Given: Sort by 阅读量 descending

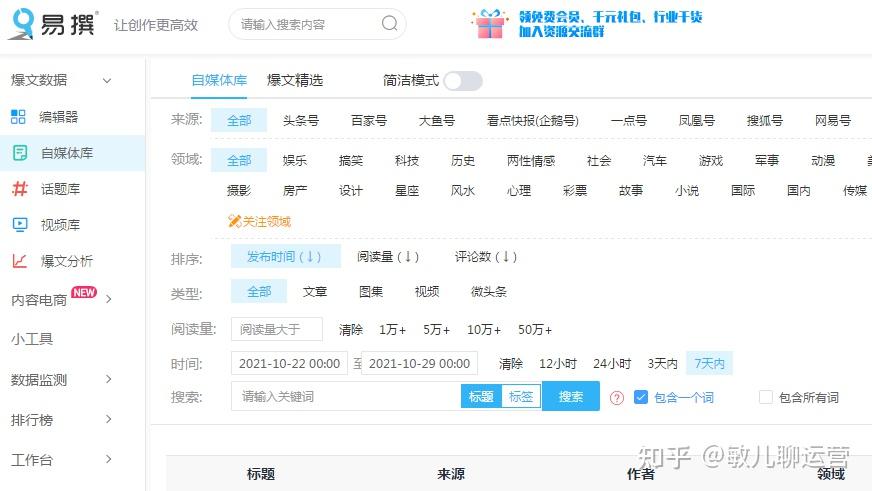Looking at the screenshot, I should point(388,256).
